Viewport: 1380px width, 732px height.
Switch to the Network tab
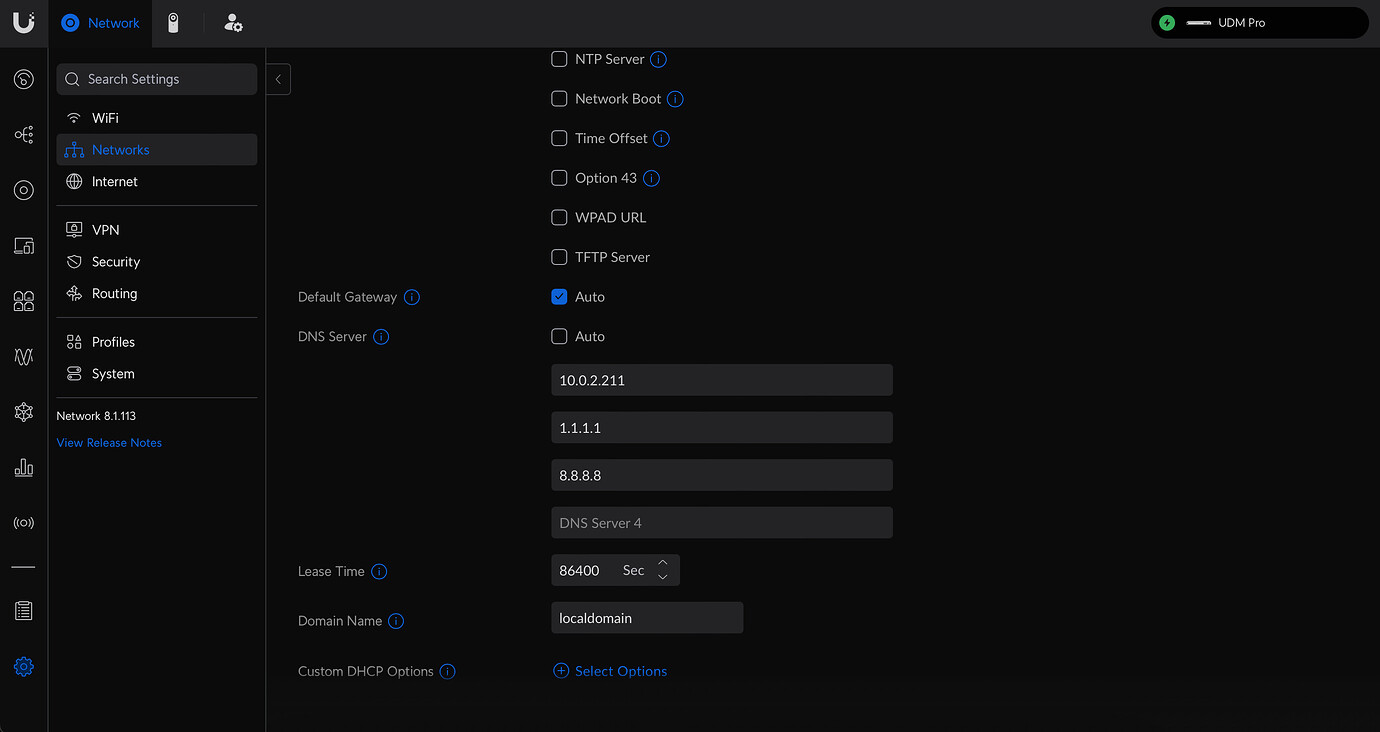click(x=100, y=22)
